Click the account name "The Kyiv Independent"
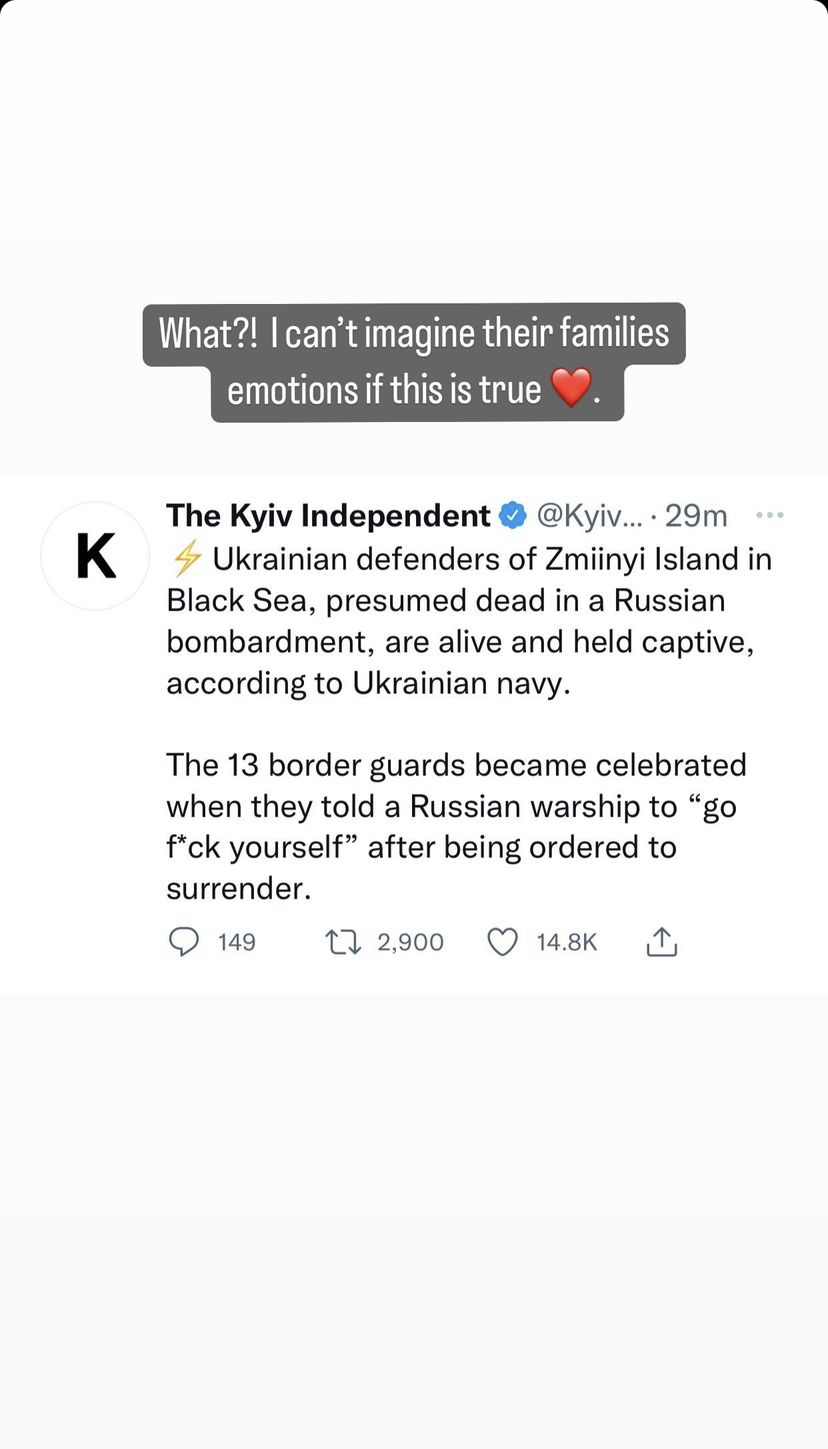Image resolution: width=828 pixels, height=1449 pixels. (328, 516)
